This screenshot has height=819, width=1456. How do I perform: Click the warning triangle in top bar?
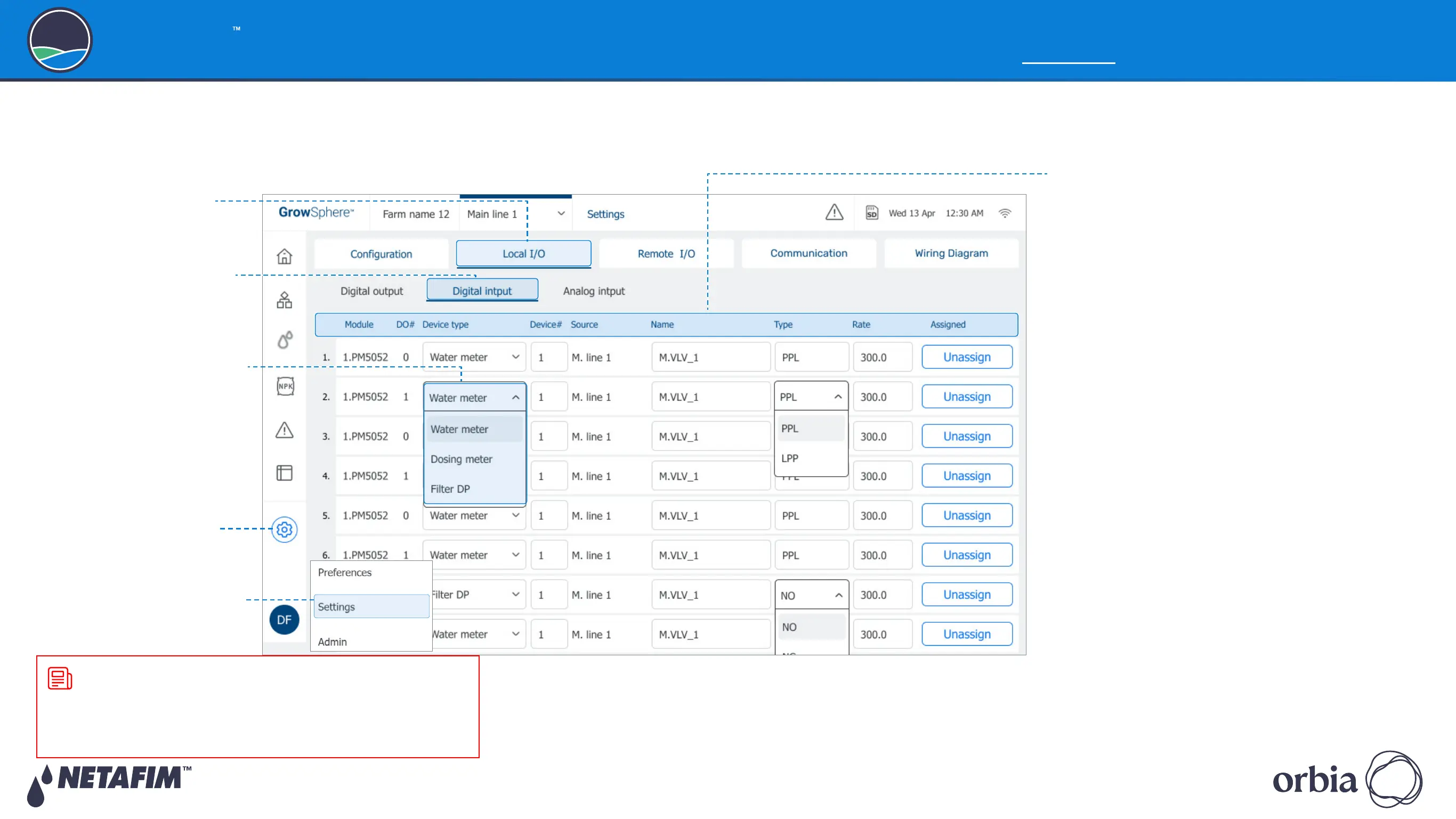[834, 213]
